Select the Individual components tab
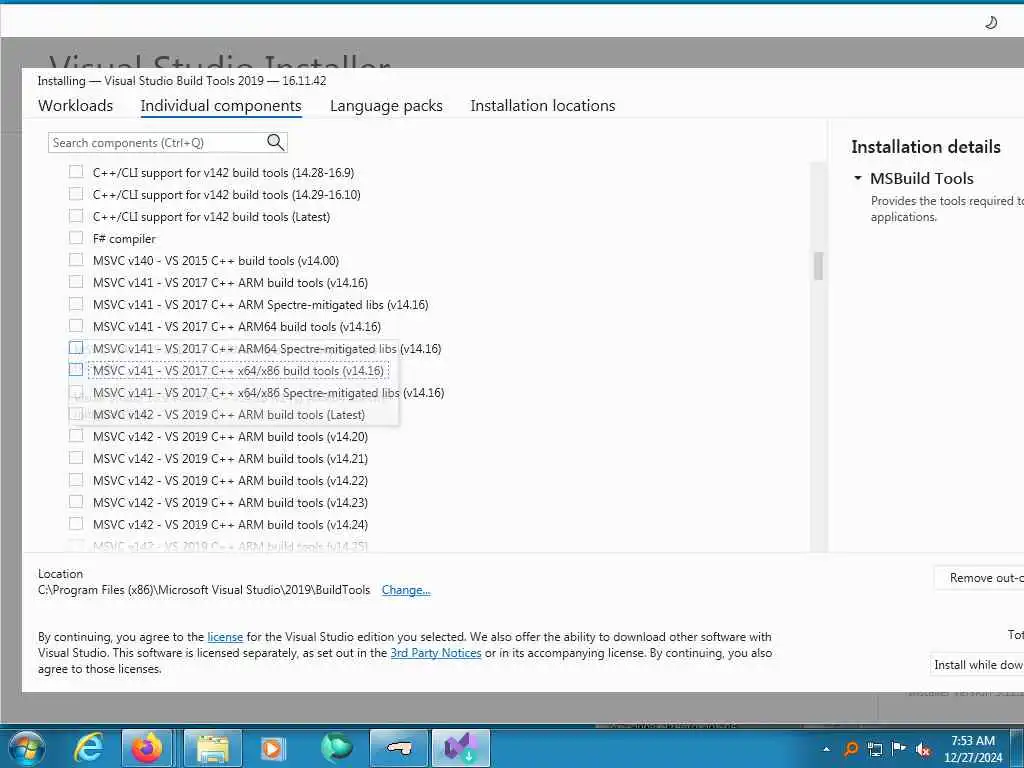Viewport: 1024px width, 768px height. (x=221, y=106)
